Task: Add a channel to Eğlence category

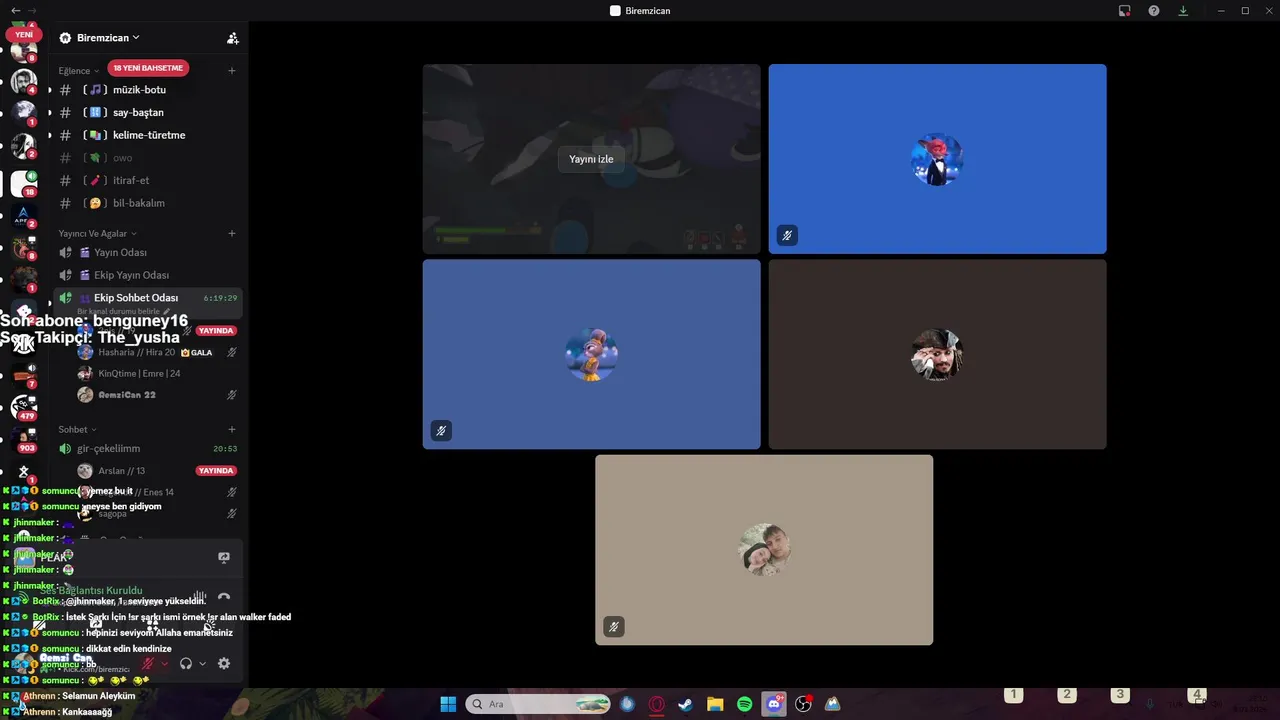Action: point(232,71)
